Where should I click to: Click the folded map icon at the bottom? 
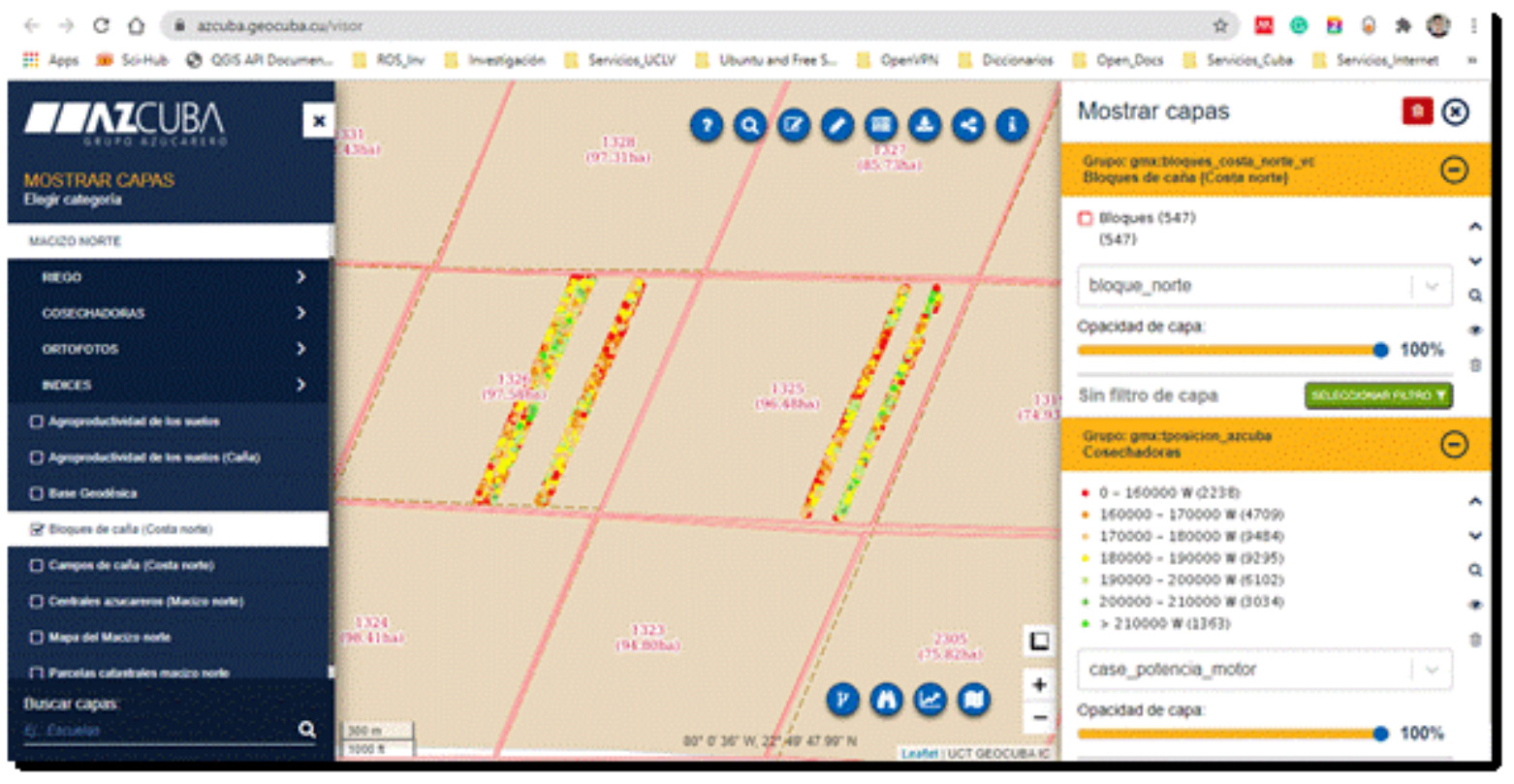pyautogui.click(x=974, y=700)
